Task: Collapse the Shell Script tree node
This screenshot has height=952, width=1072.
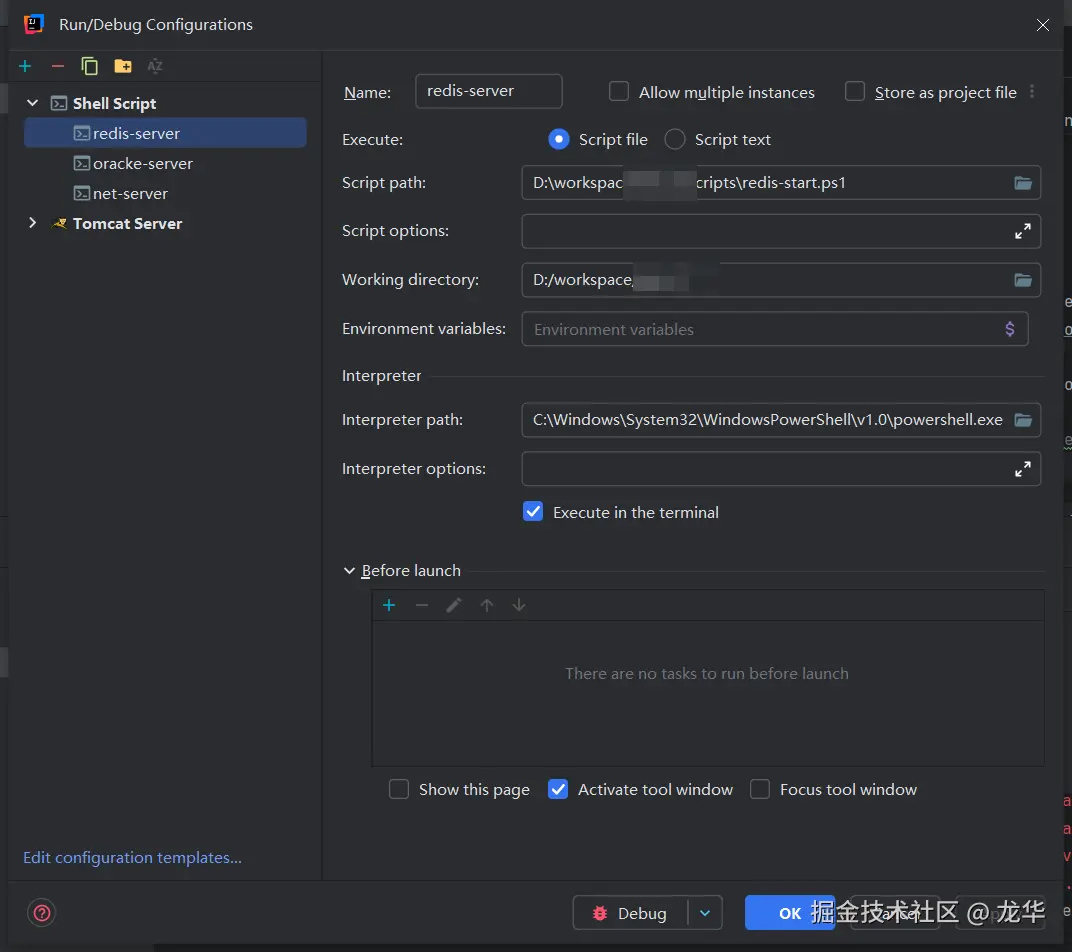Action: point(32,103)
